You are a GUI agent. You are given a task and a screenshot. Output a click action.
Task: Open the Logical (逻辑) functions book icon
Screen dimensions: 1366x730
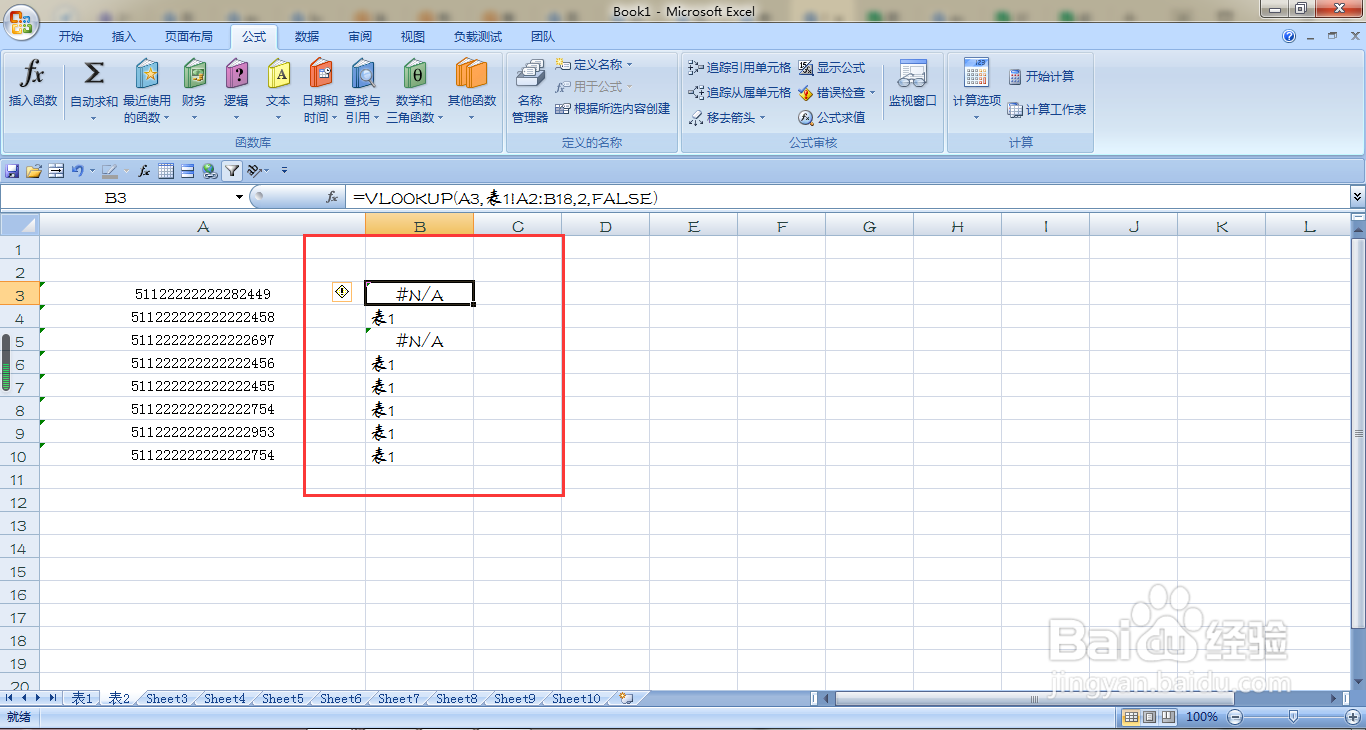click(236, 74)
